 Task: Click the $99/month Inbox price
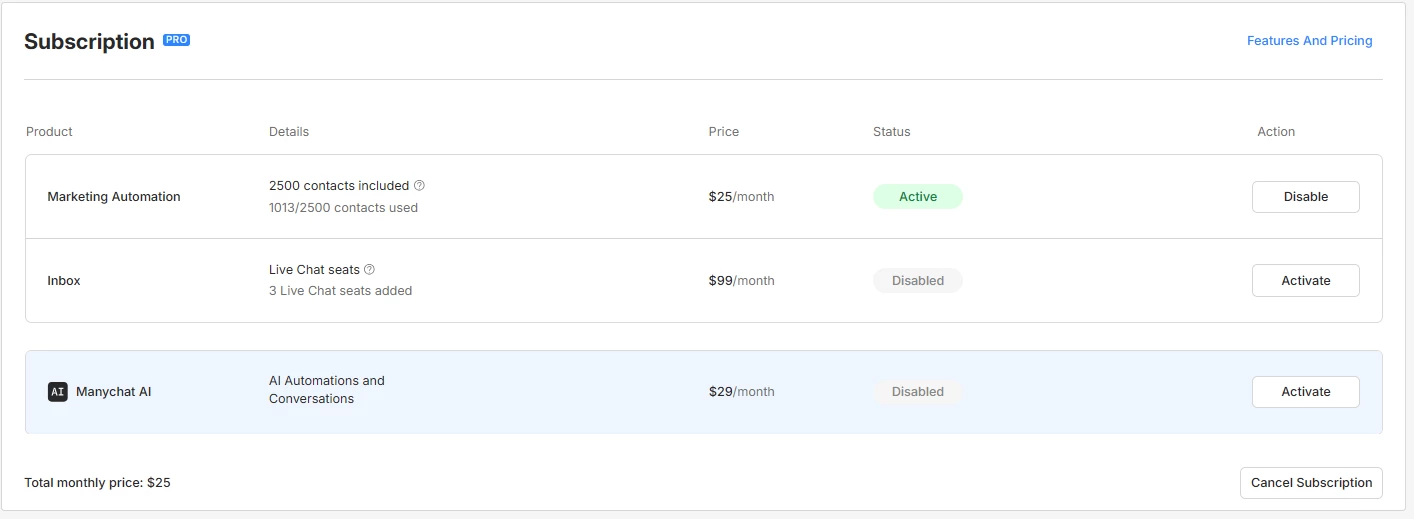tap(741, 281)
